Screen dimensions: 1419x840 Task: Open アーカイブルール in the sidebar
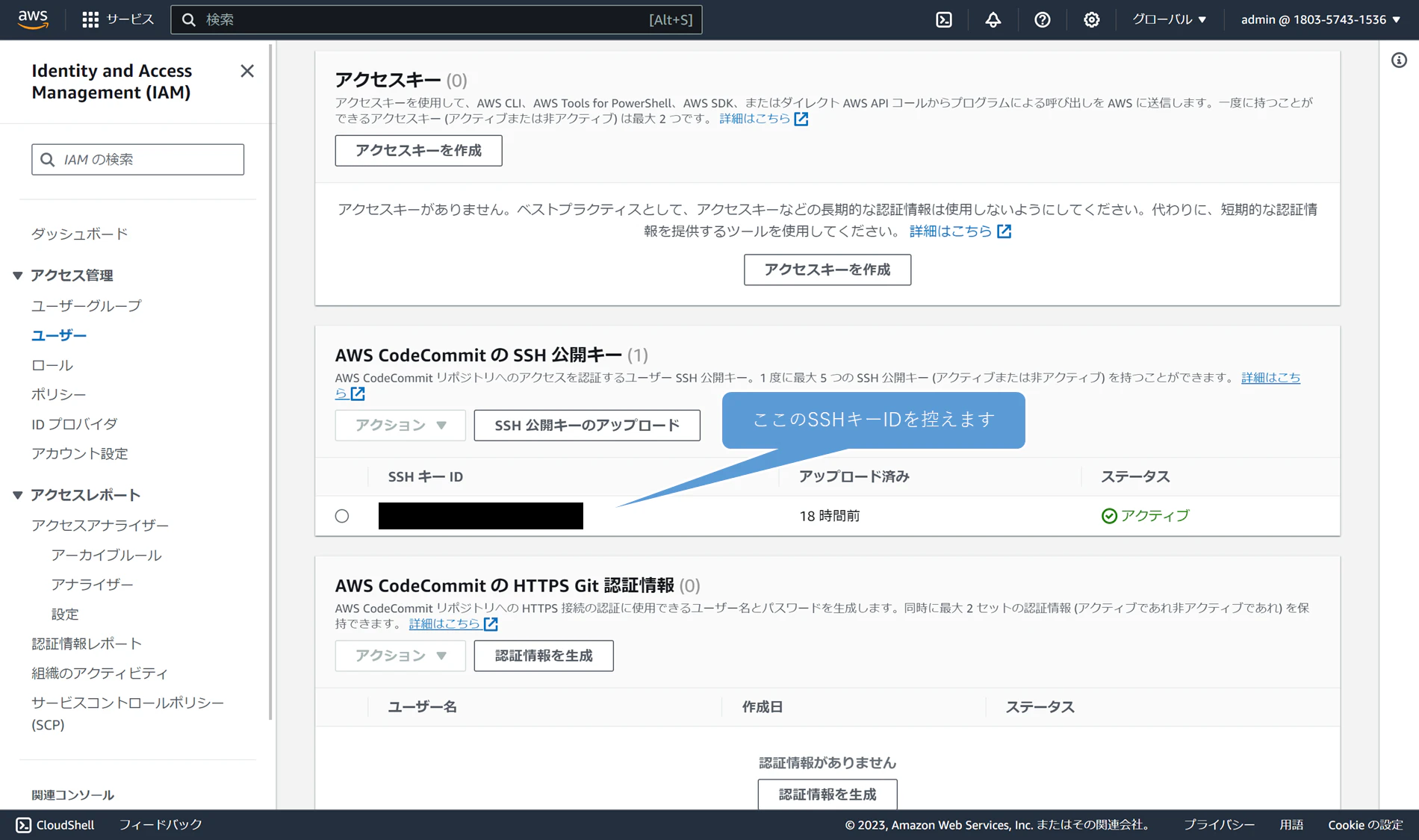tap(107, 556)
